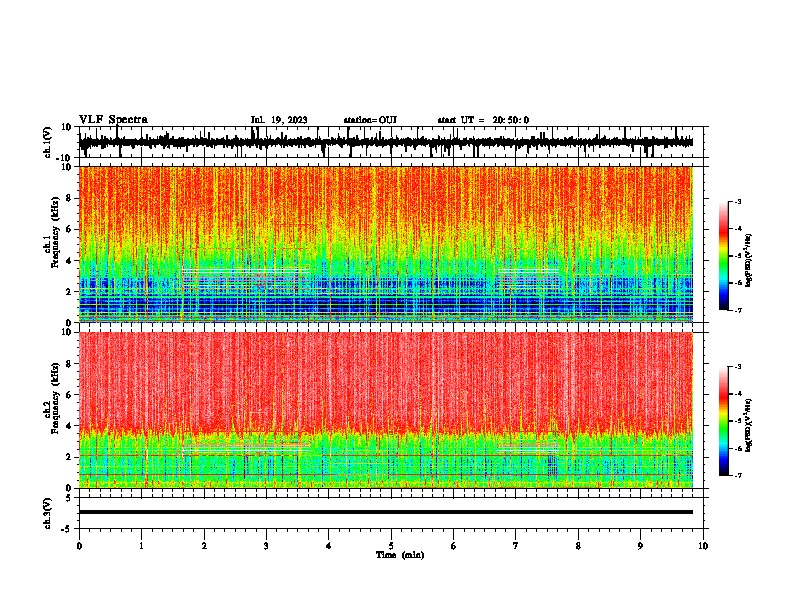Click the ch.1 color bar's log(PSD) label
Viewport: 792px width, 612px height.
click(749, 260)
